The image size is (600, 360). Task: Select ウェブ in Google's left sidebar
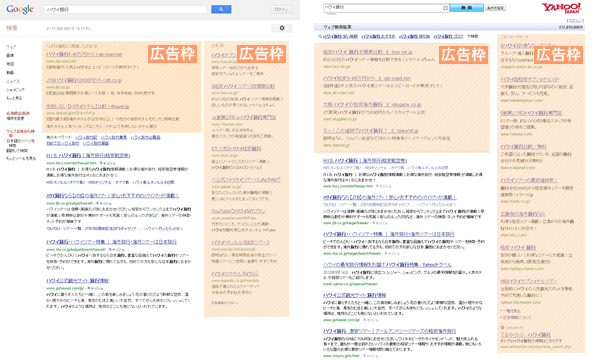click(x=11, y=47)
